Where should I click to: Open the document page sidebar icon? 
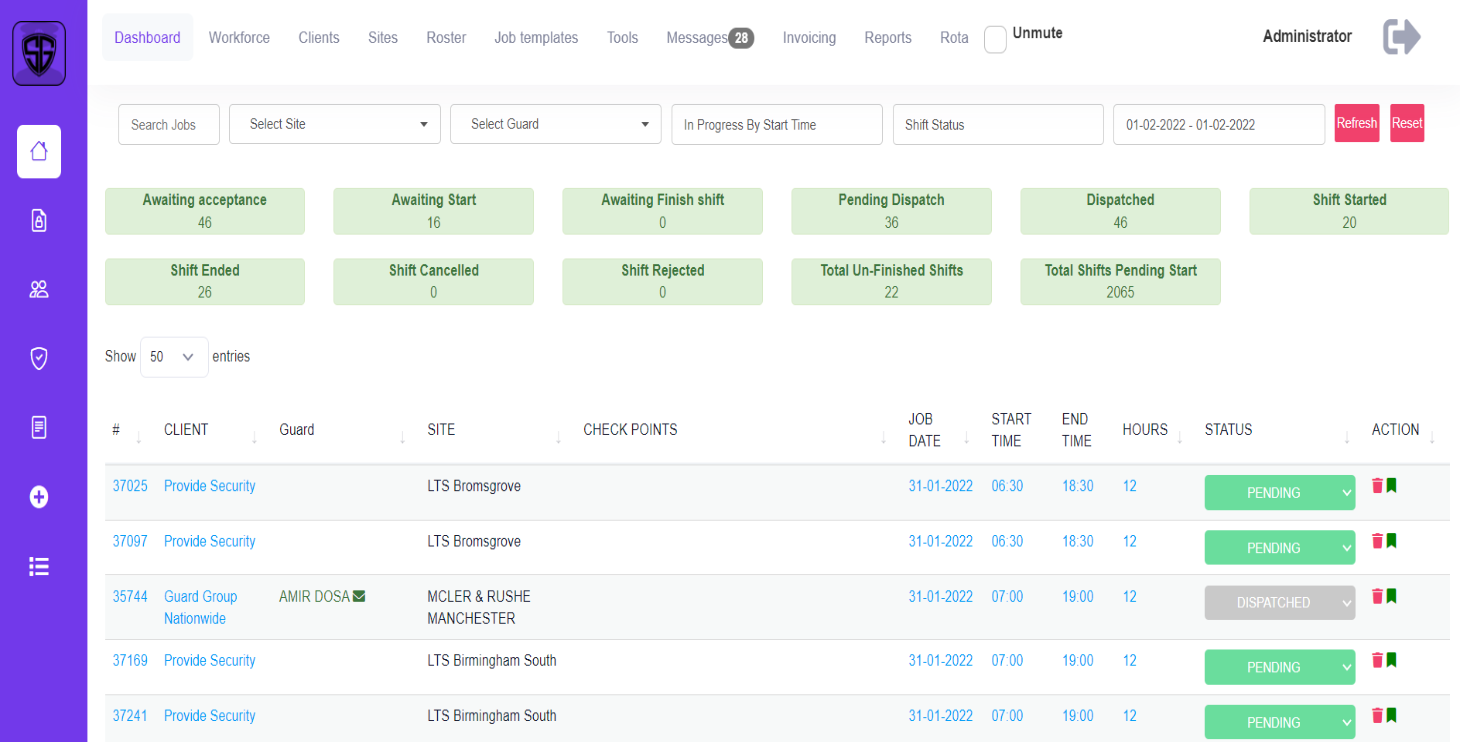coord(39,427)
